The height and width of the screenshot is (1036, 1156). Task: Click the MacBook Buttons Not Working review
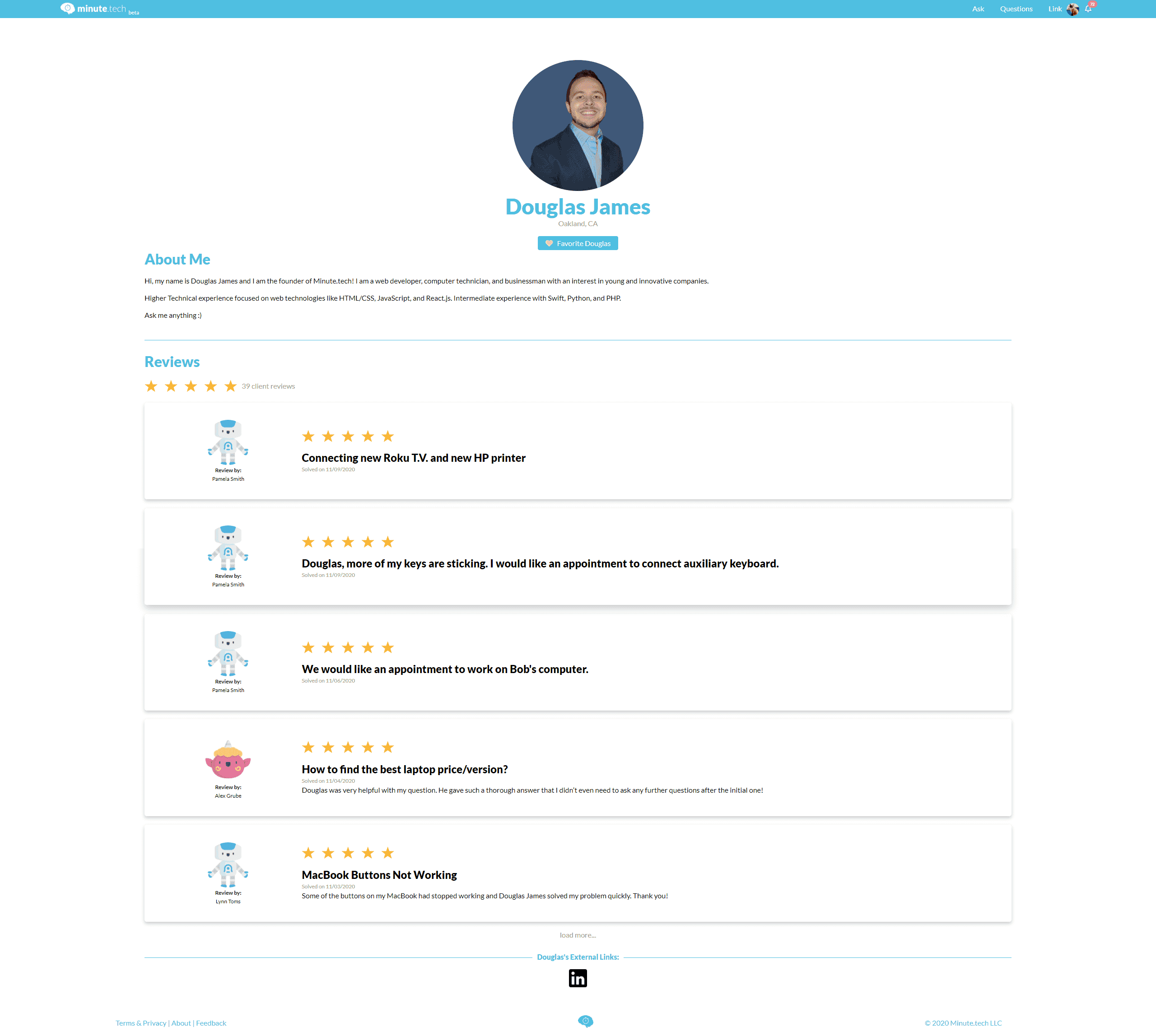(379, 874)
